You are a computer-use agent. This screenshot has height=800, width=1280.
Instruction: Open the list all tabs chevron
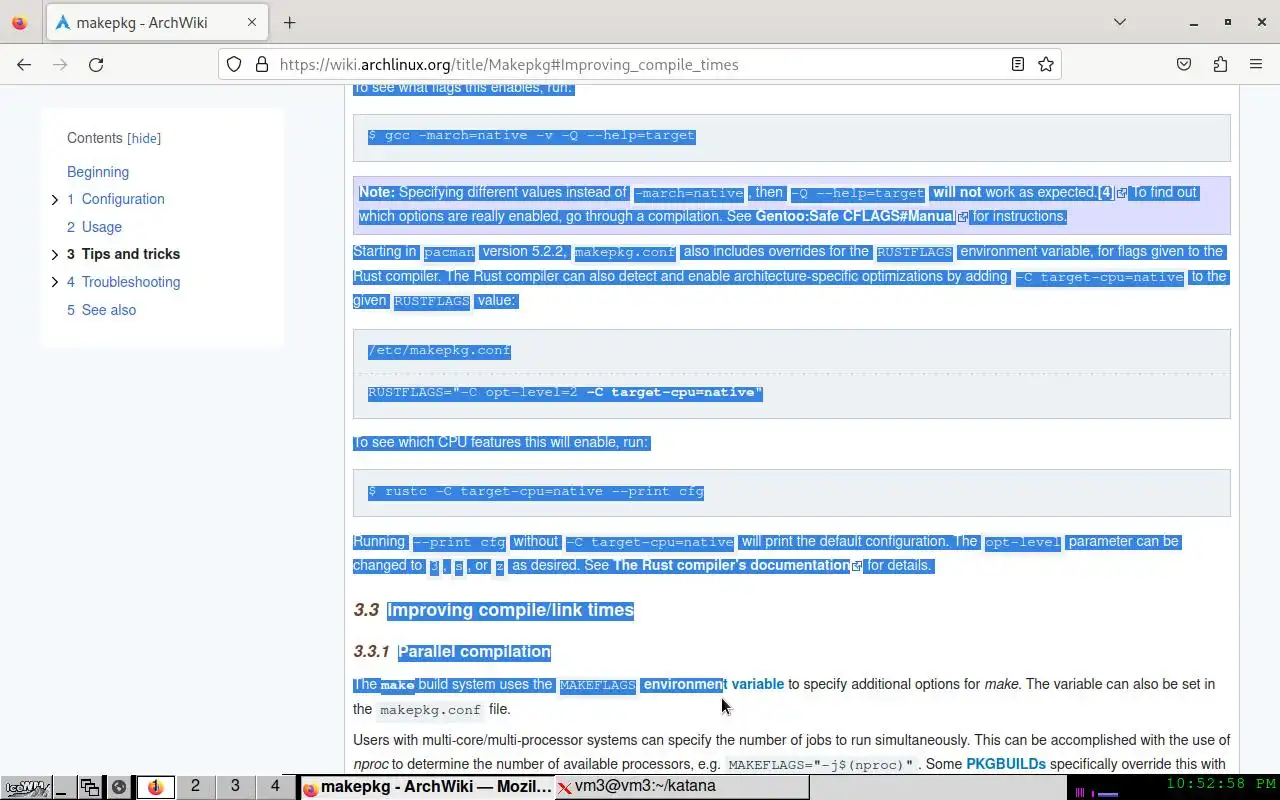[1120, 22]
